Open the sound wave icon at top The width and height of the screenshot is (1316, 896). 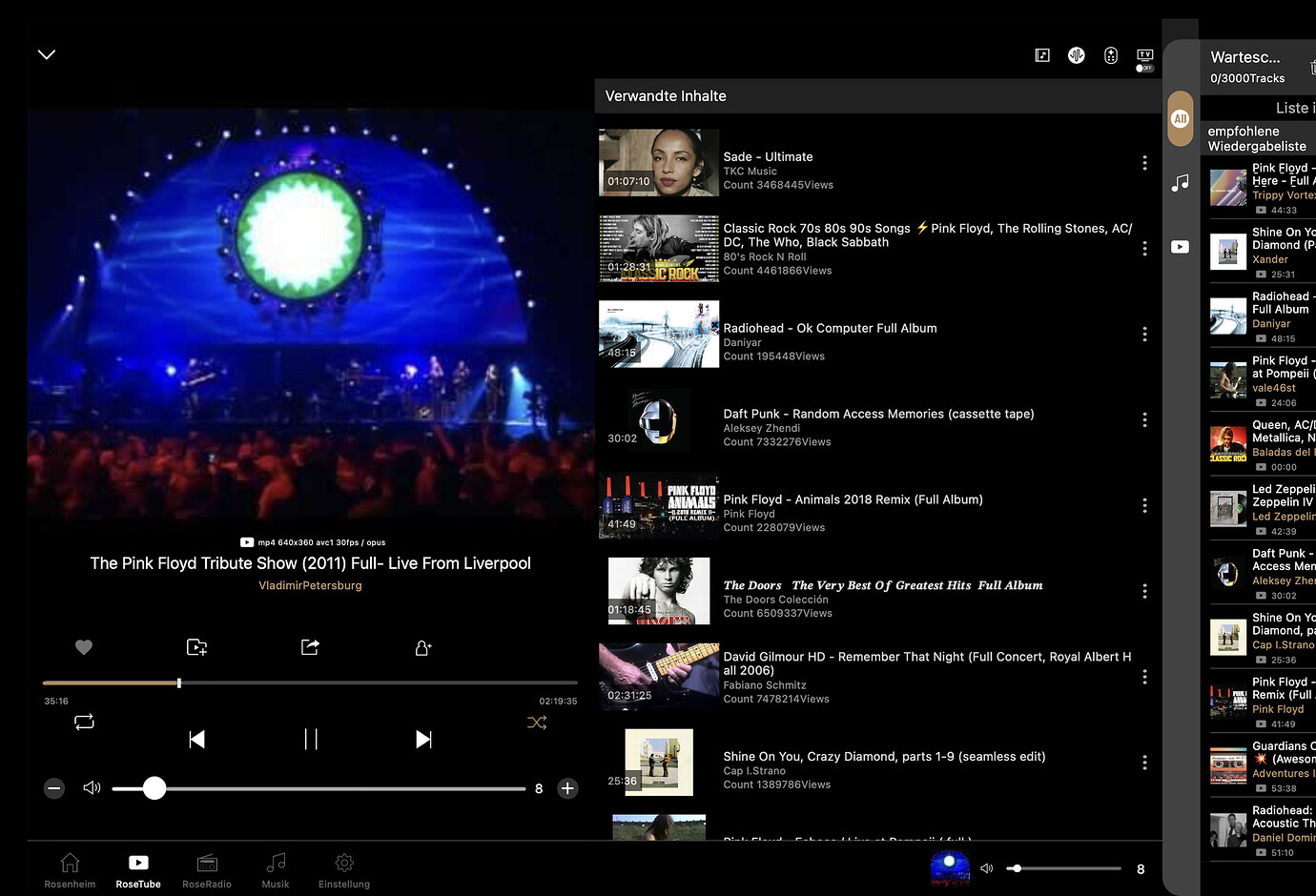[1077, 55]
